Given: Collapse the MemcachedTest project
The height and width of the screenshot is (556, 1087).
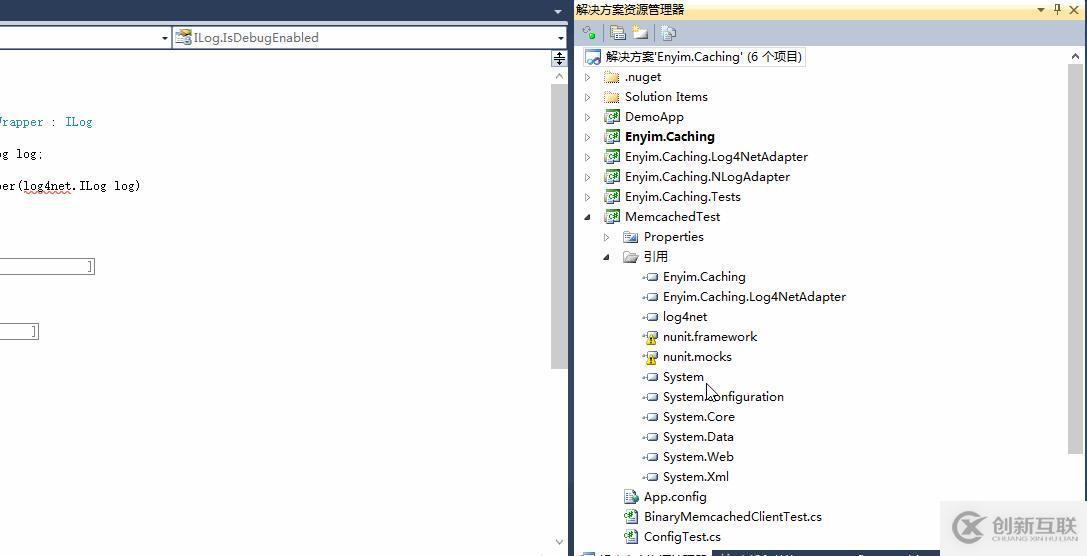Looking at the screenshot, I should pos(588,217).
